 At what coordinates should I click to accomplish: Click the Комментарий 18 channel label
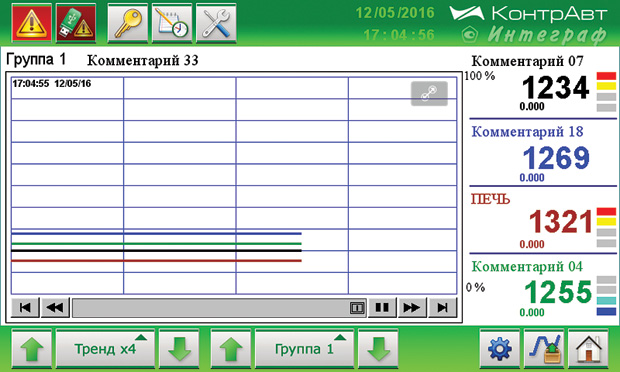point(527,132)
